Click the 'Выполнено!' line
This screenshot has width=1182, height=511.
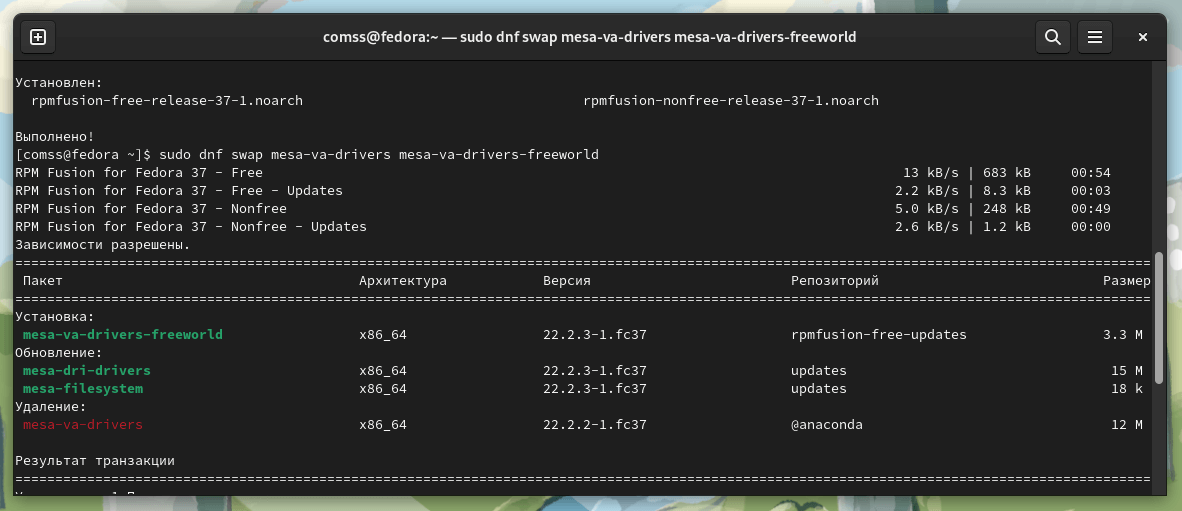pyautogui.click(x=55, y=136)
